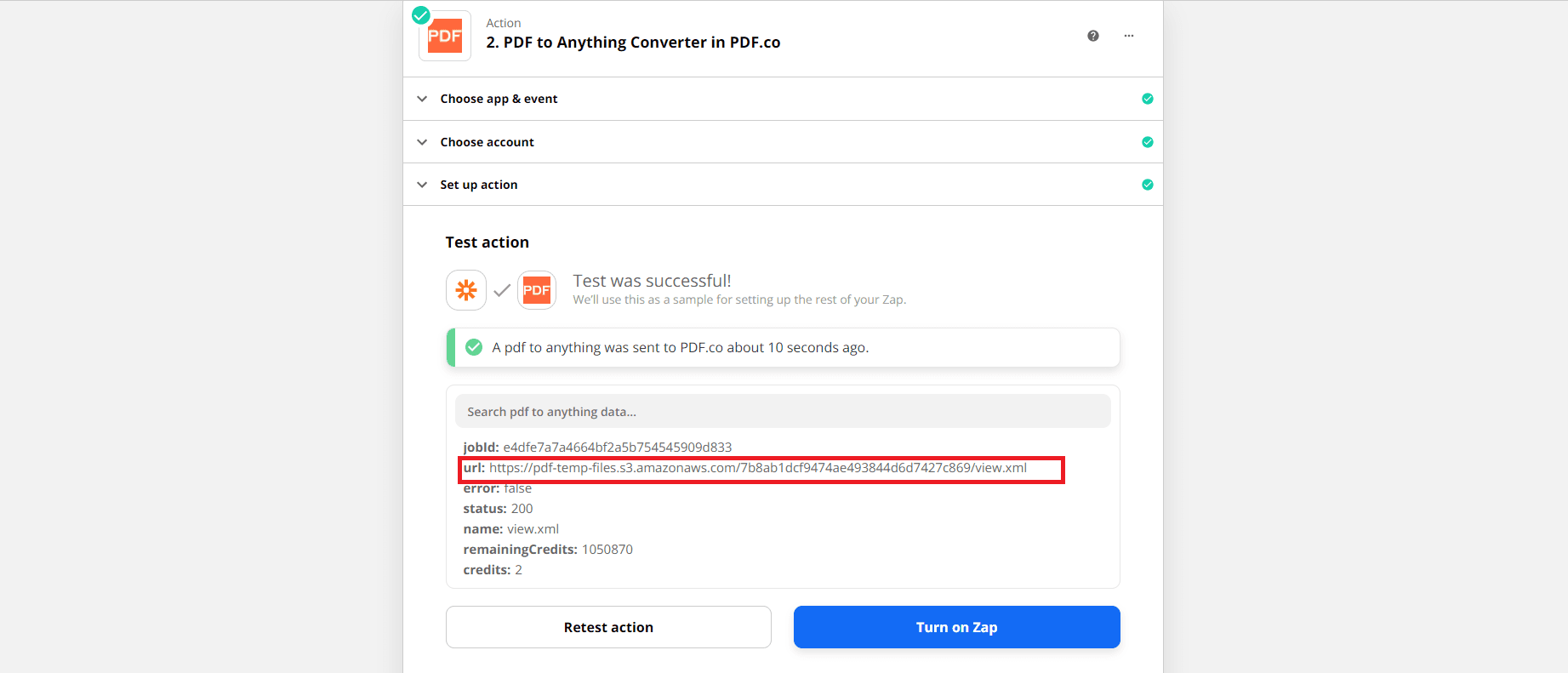Click the green check in the sent confirmation banner

[474, 347]
